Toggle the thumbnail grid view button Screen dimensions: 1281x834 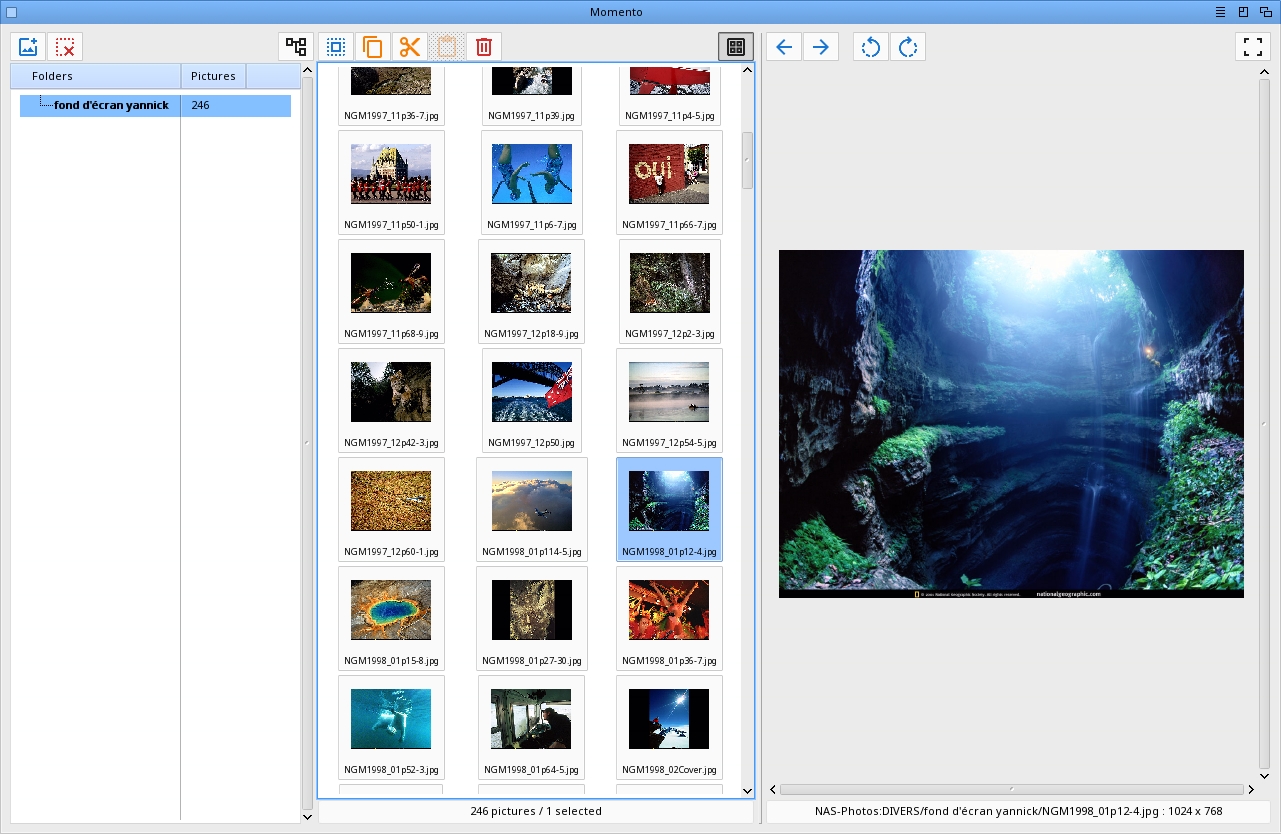click(x=736, y=47)
